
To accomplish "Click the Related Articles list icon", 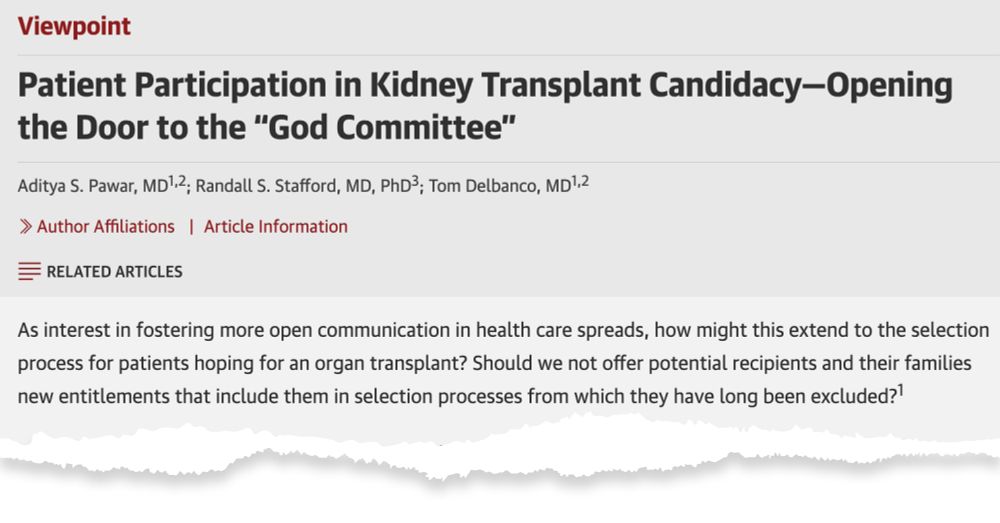I will point(29,271).
